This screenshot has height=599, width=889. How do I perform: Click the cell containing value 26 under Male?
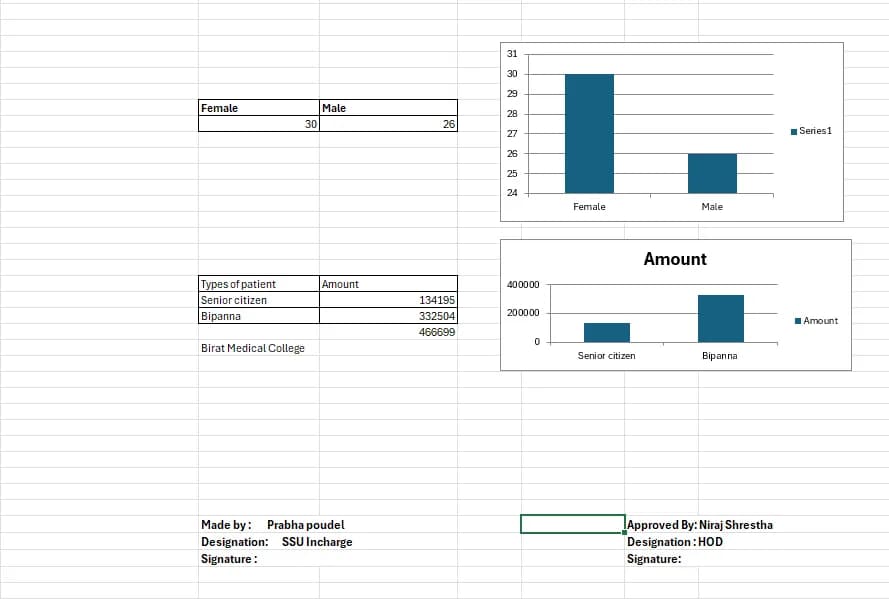coord(388,124)
